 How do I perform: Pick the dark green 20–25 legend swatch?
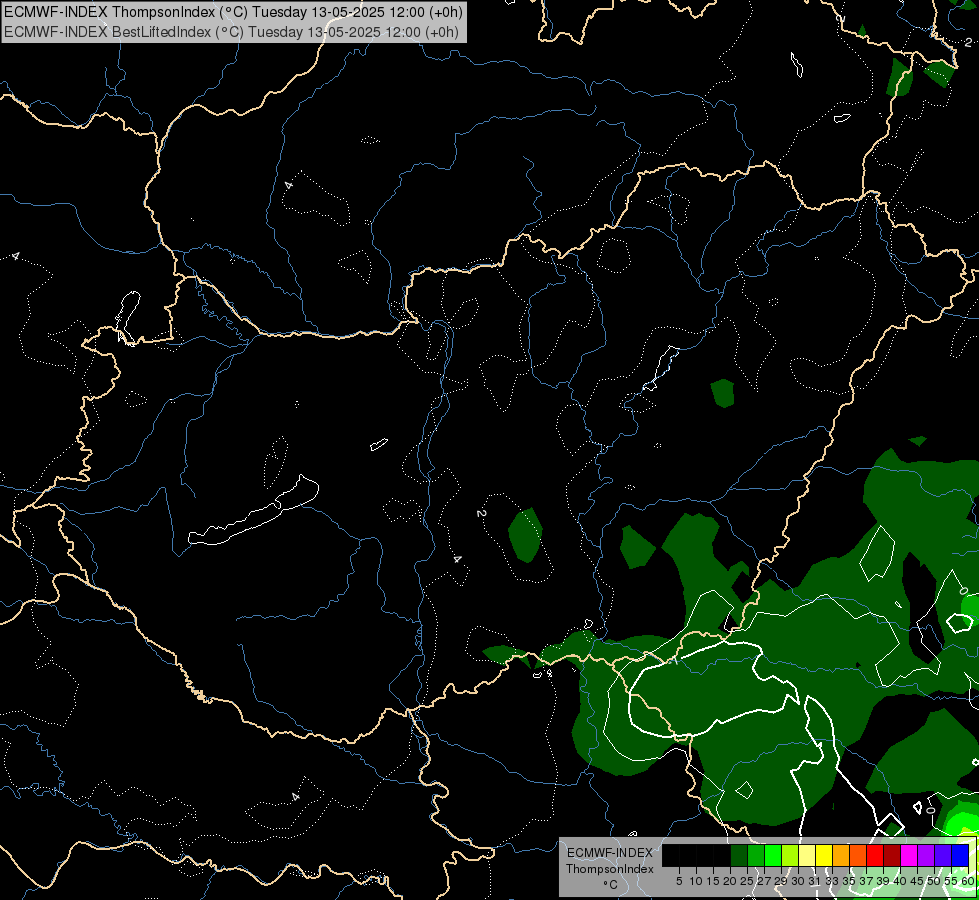(x=739, y=855)
